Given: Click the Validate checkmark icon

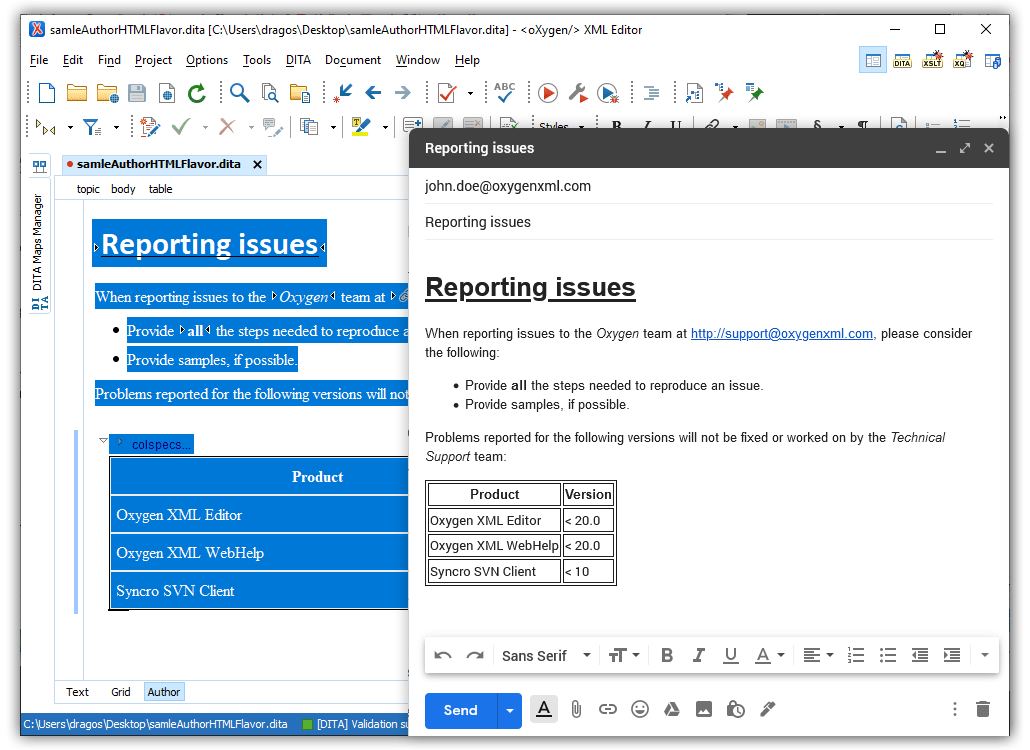Looking at the screenshot, I should pos(447,93).
